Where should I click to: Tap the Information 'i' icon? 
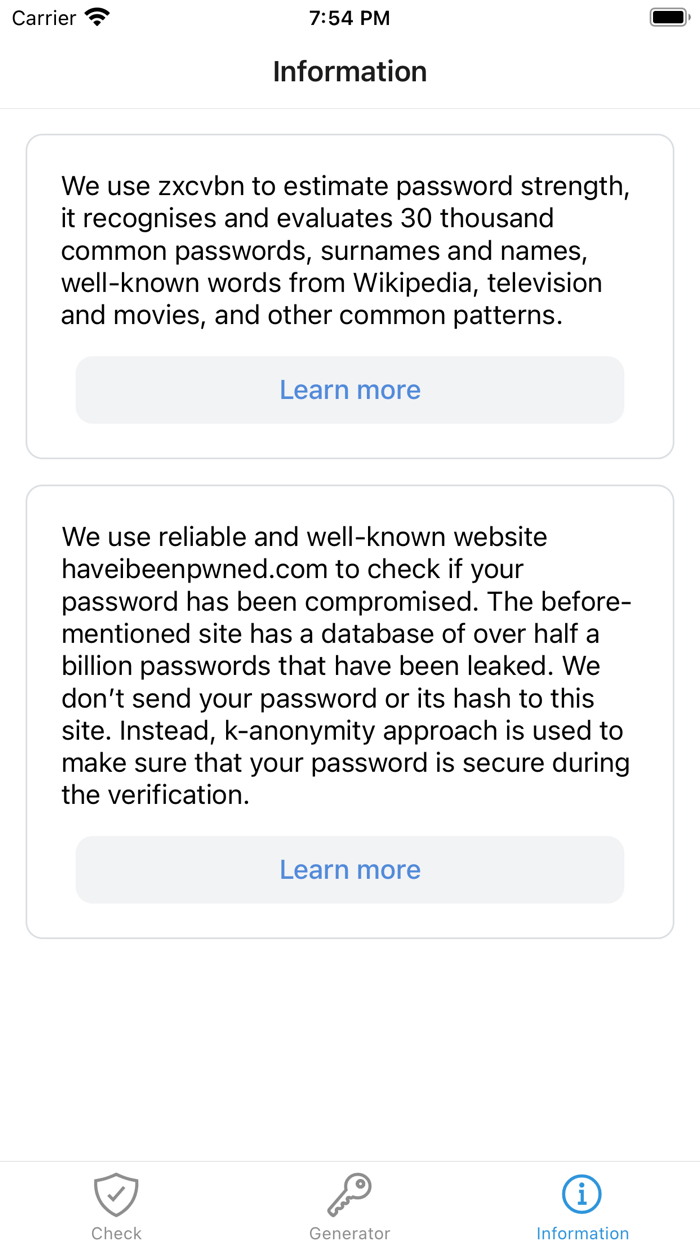click(x=582, y=1192)
